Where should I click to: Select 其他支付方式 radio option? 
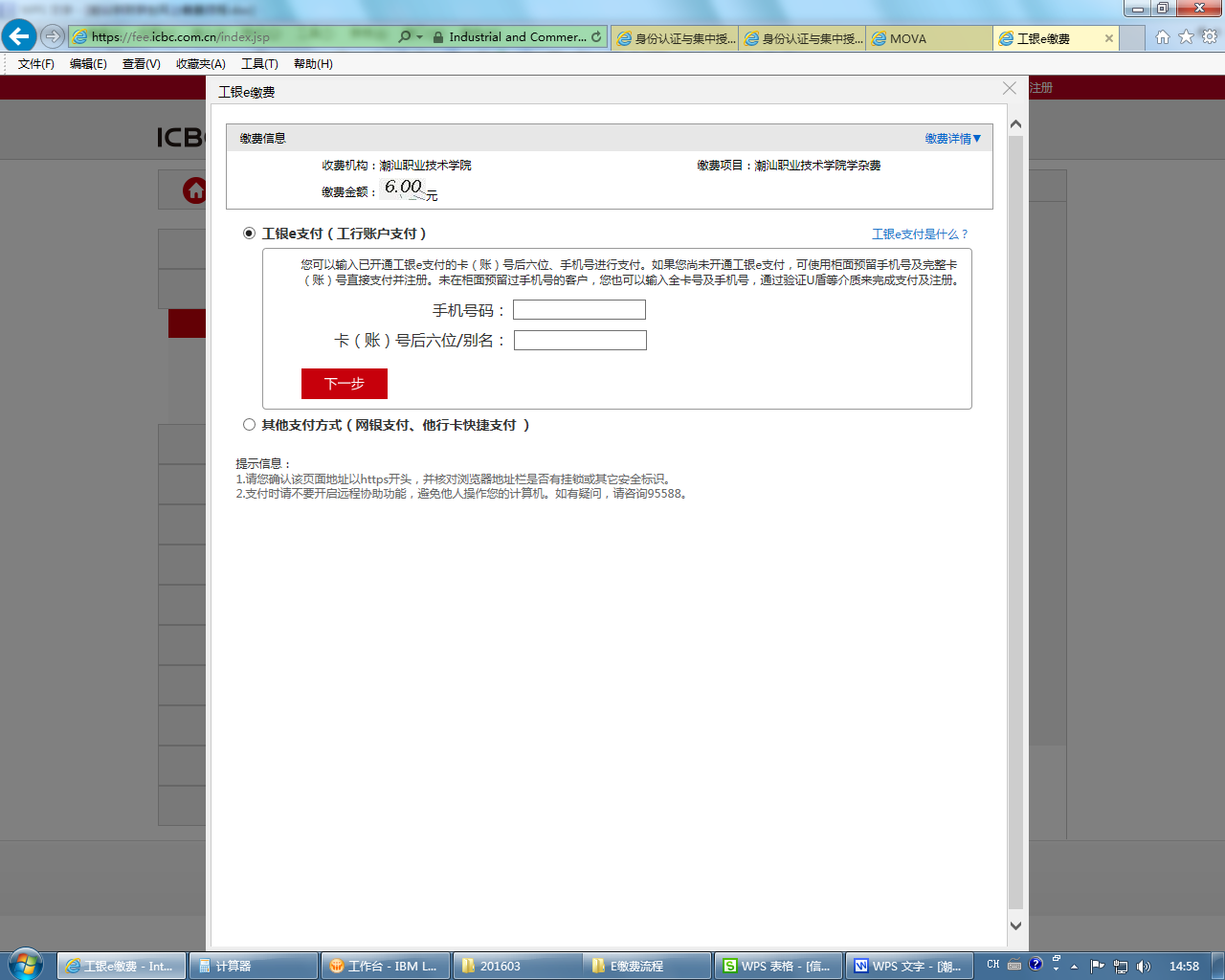tap(249, 425)
